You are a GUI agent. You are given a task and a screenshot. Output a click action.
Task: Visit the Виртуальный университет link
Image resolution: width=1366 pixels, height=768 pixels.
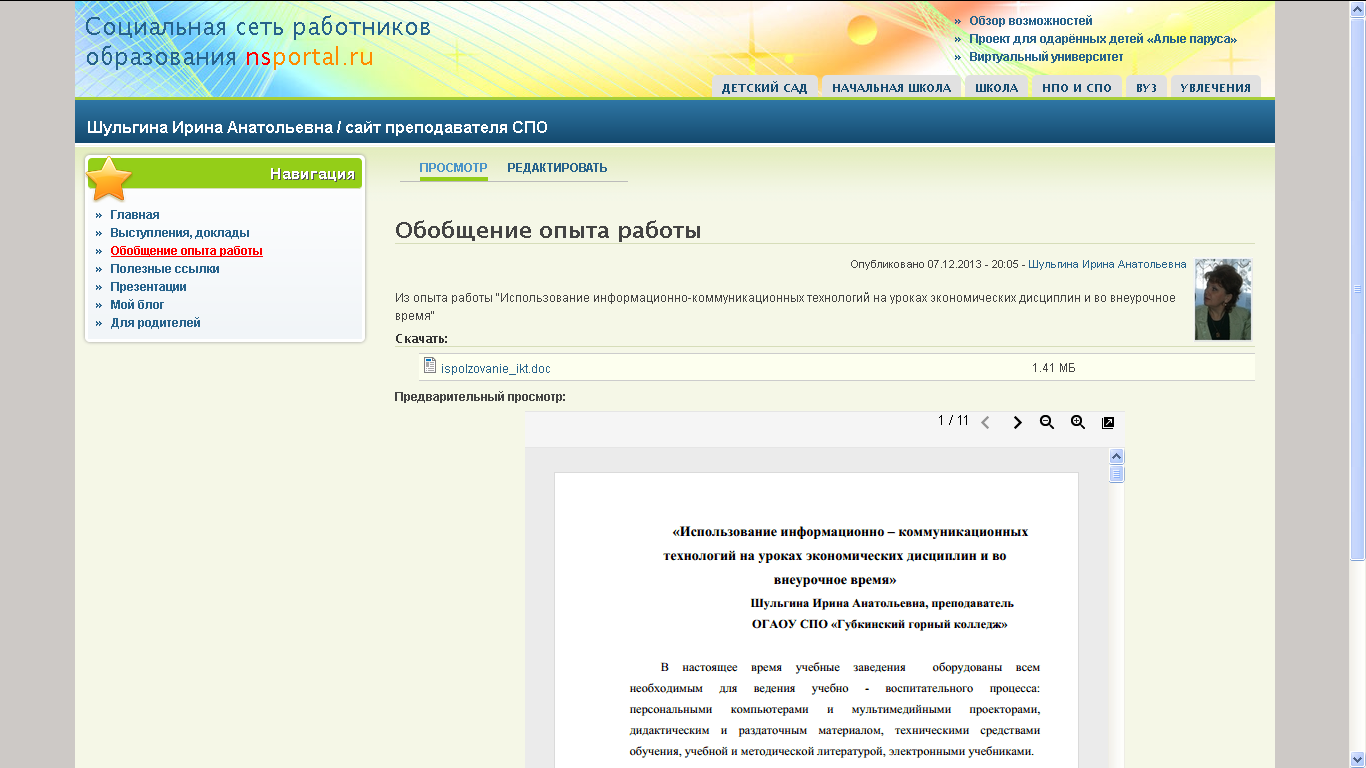click(x=1046, y=57)
